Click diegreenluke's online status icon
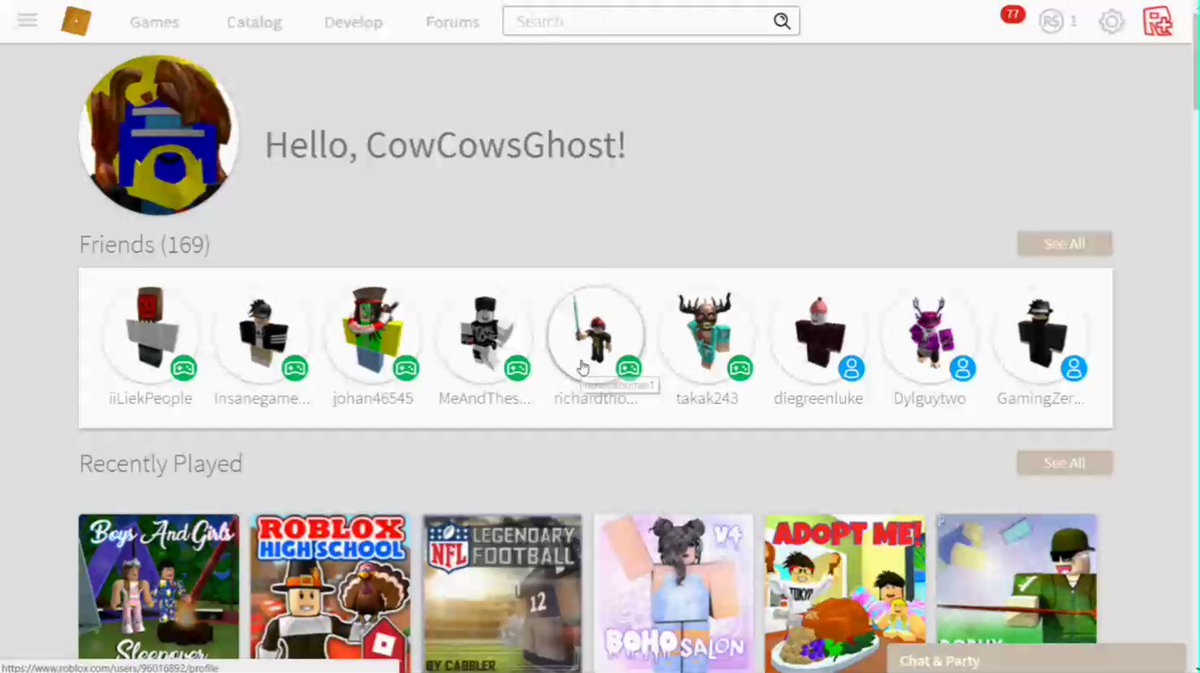This screenshot has width=1200, height=673. click(851, 368)
